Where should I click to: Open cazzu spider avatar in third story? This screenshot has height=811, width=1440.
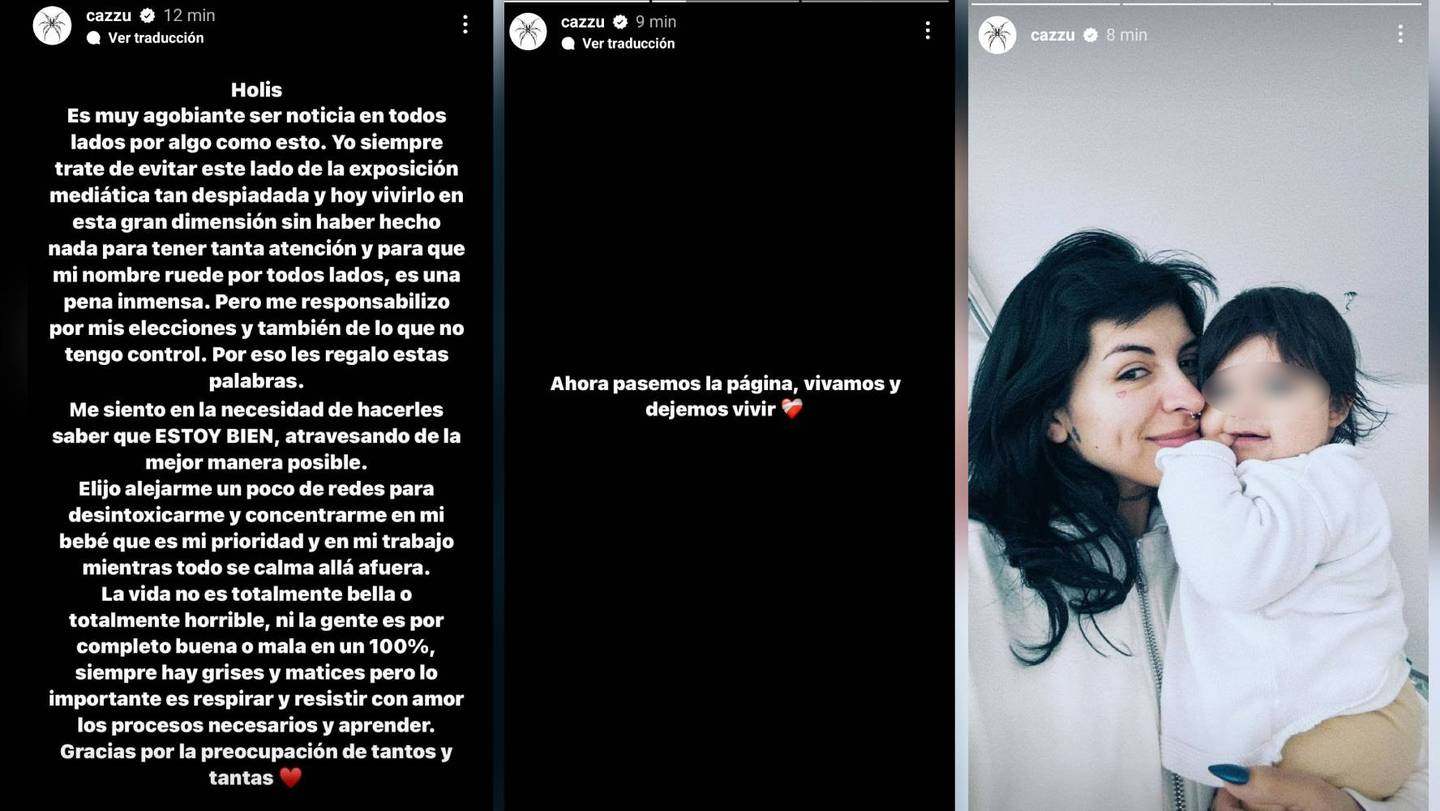coord(997,35)
